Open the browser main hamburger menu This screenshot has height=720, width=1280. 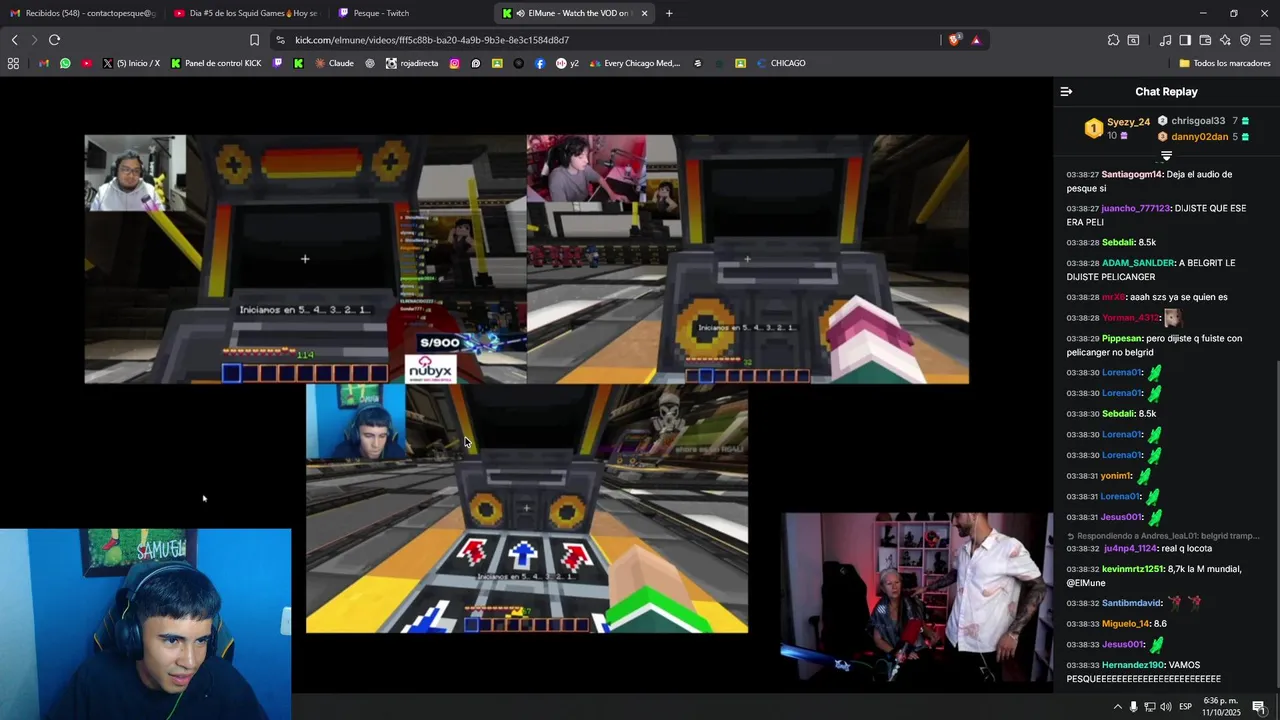click(x=1265, y=40)
